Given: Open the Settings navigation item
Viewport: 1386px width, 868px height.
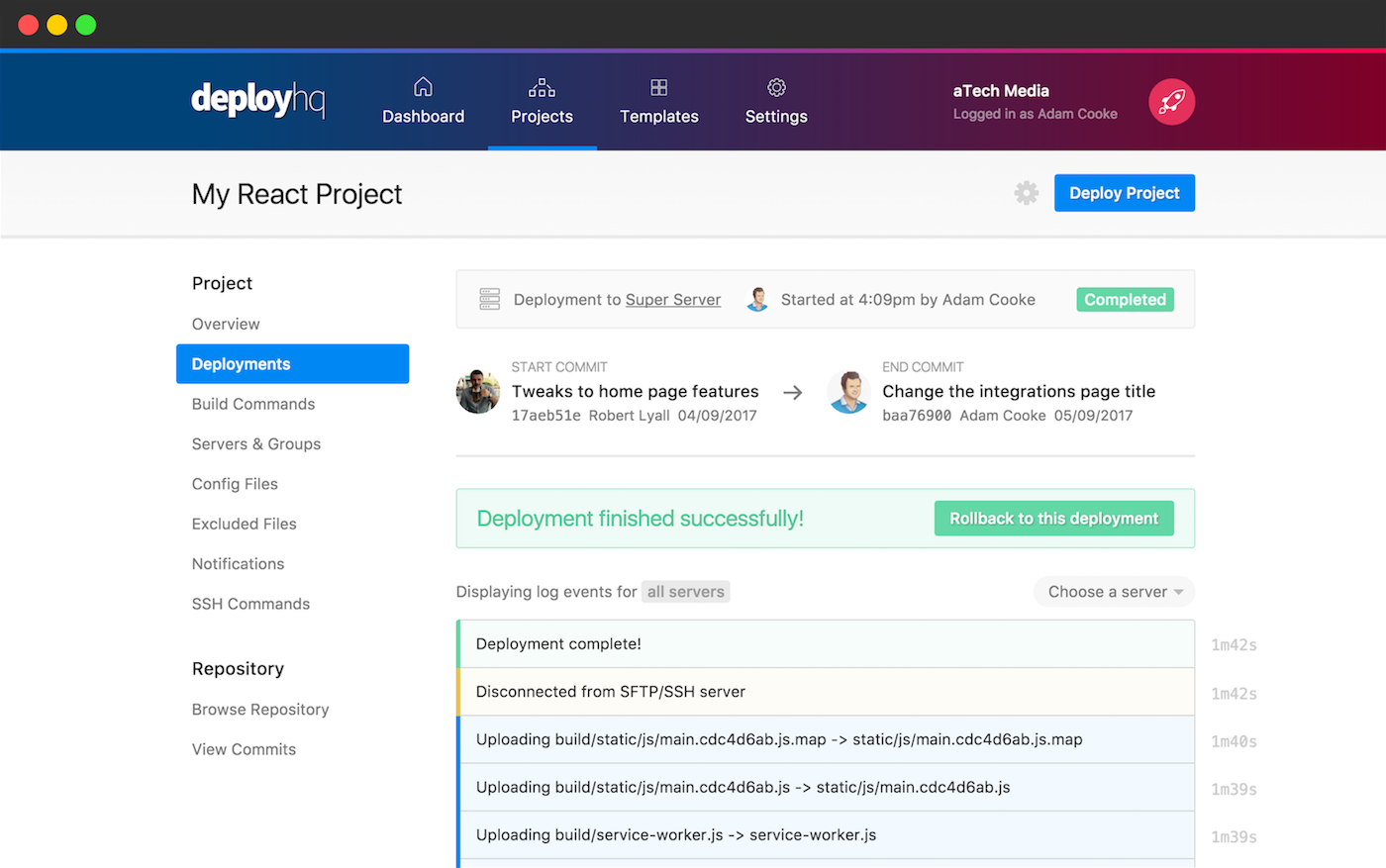Looking at the screenshot, I should 776,102.
